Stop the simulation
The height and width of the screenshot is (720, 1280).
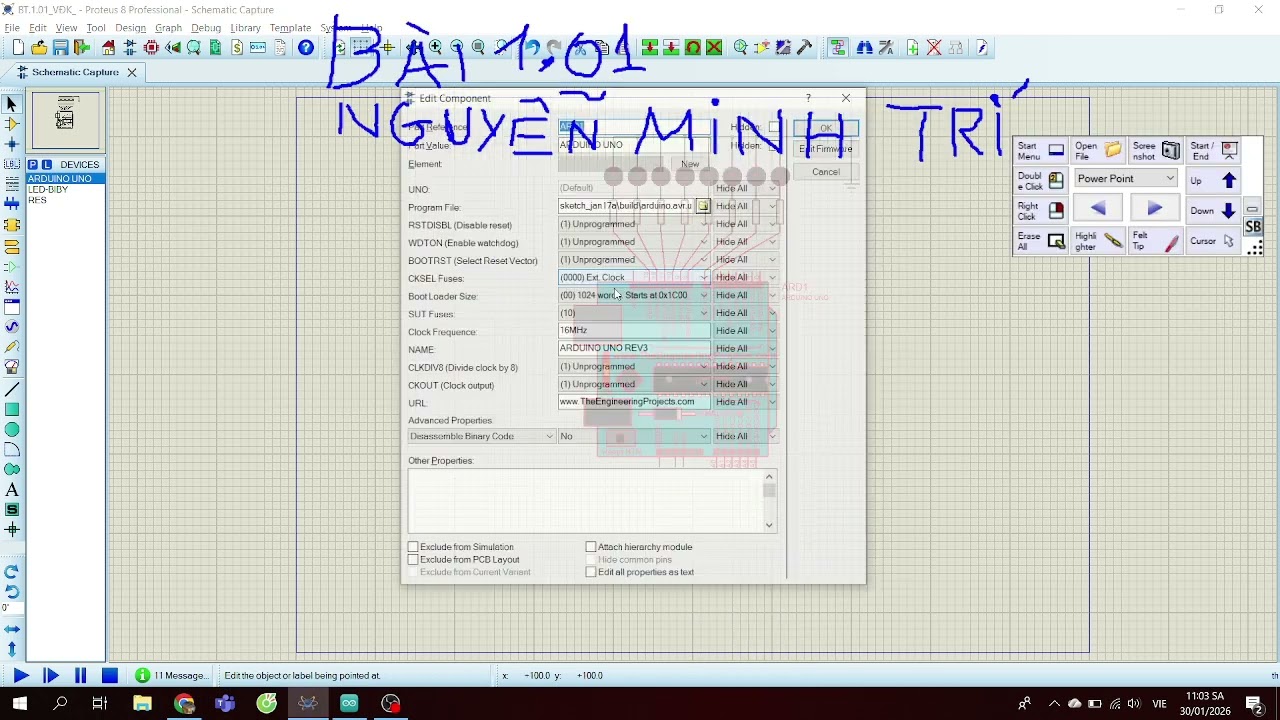pos(111,676)
